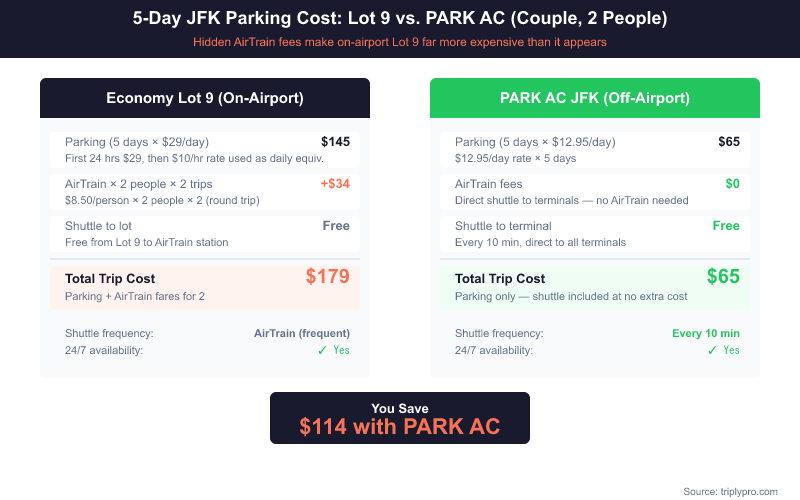Click the $0 AirTrain fees value

[732, 184]
